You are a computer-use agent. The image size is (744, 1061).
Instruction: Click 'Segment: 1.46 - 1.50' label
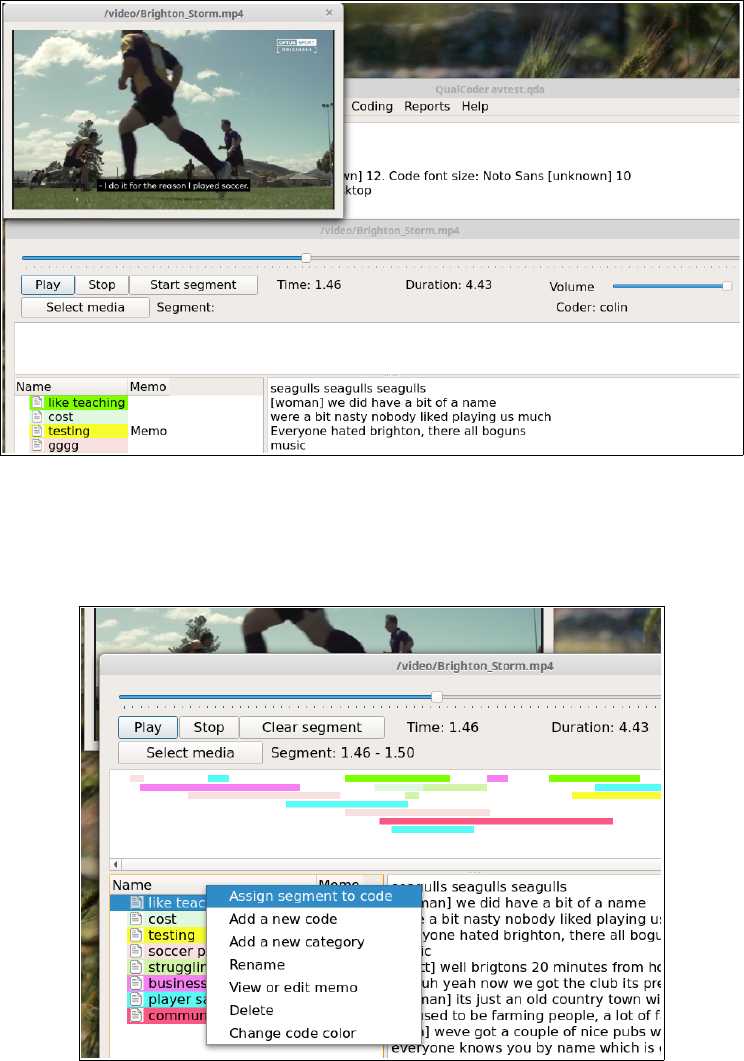coord(343,752)
